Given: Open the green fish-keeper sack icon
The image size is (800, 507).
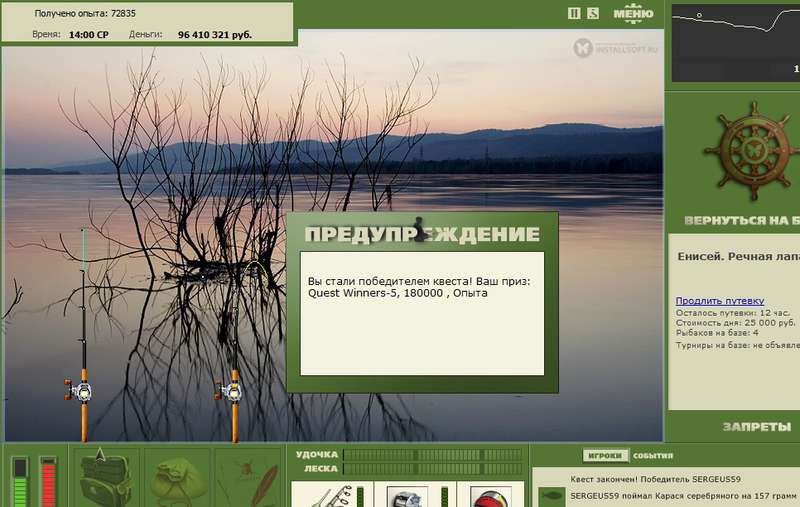Looking at the screenshot, I should (178, 479).
